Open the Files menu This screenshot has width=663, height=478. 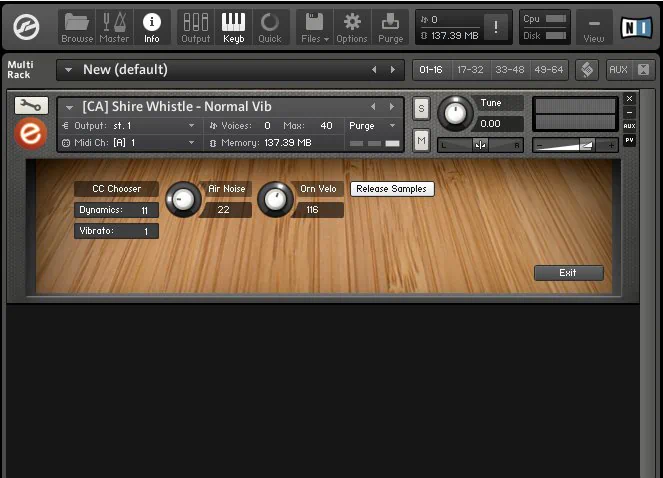[x=315, y=27]
